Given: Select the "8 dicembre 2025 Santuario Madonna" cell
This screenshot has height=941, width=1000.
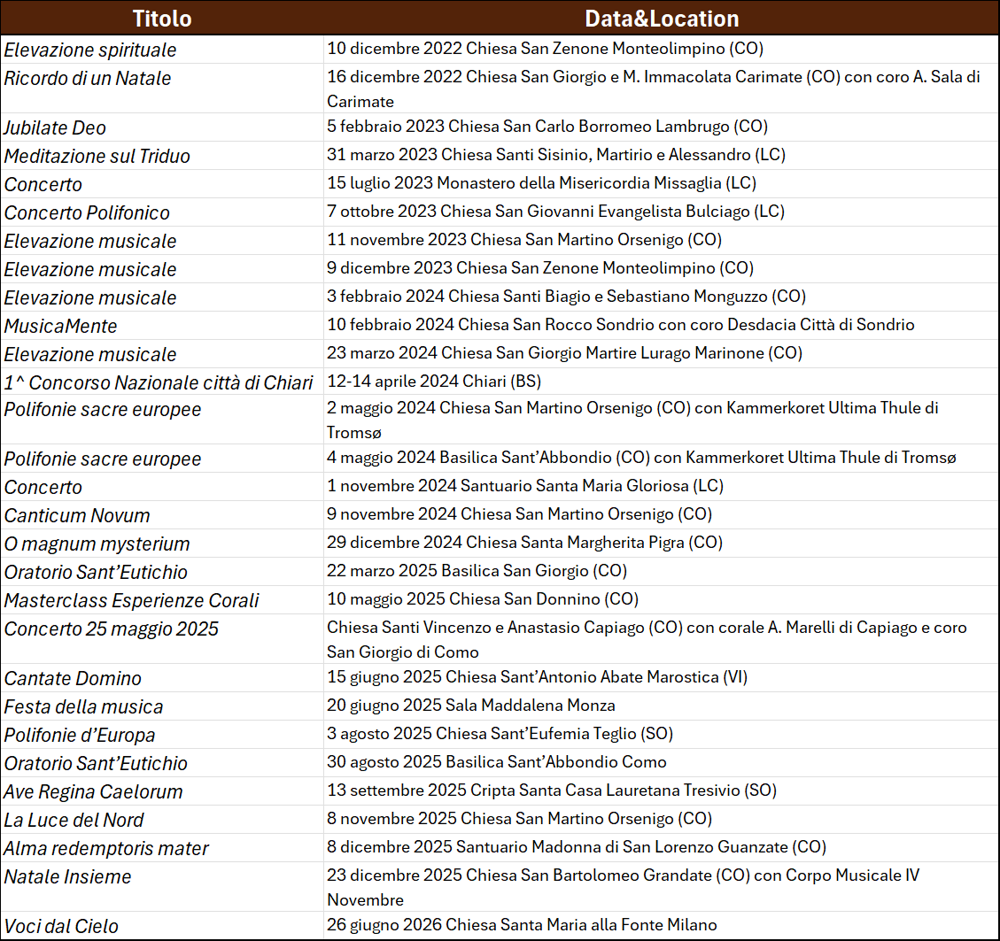Looking at the screenshot, I should click(x=661, y=847).
